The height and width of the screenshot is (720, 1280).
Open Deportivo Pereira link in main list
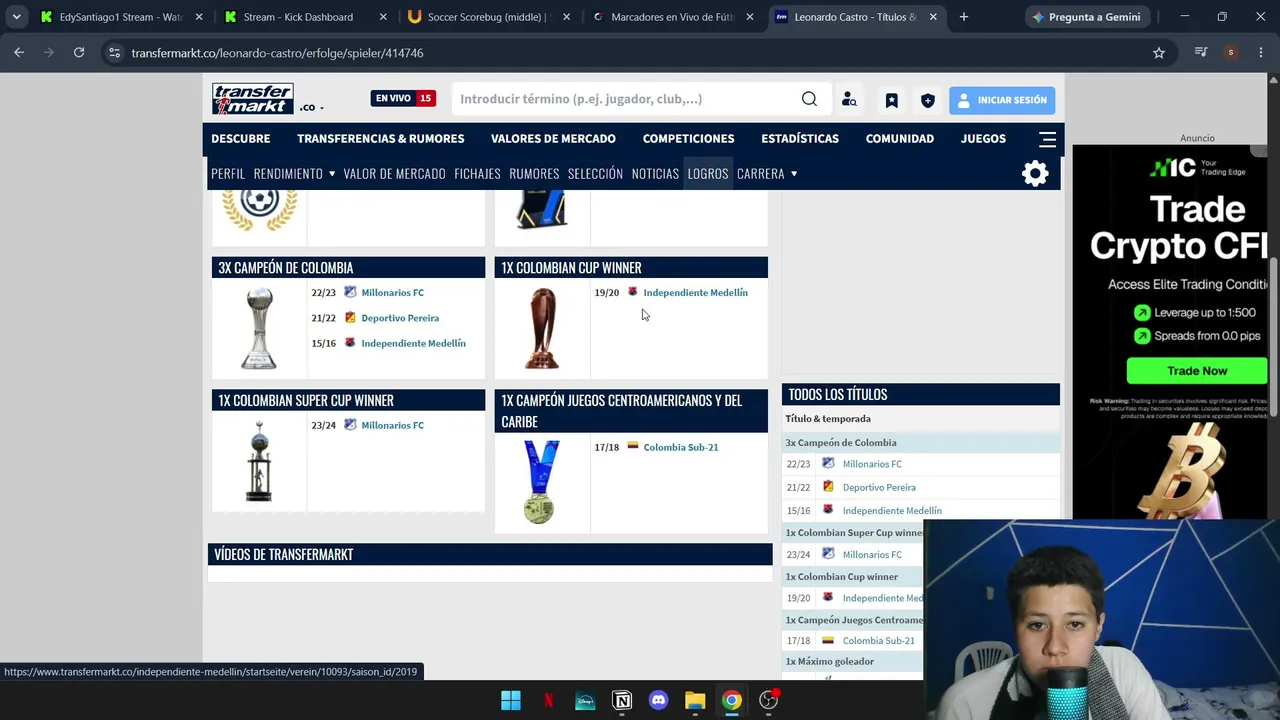(x=400, y=318)
